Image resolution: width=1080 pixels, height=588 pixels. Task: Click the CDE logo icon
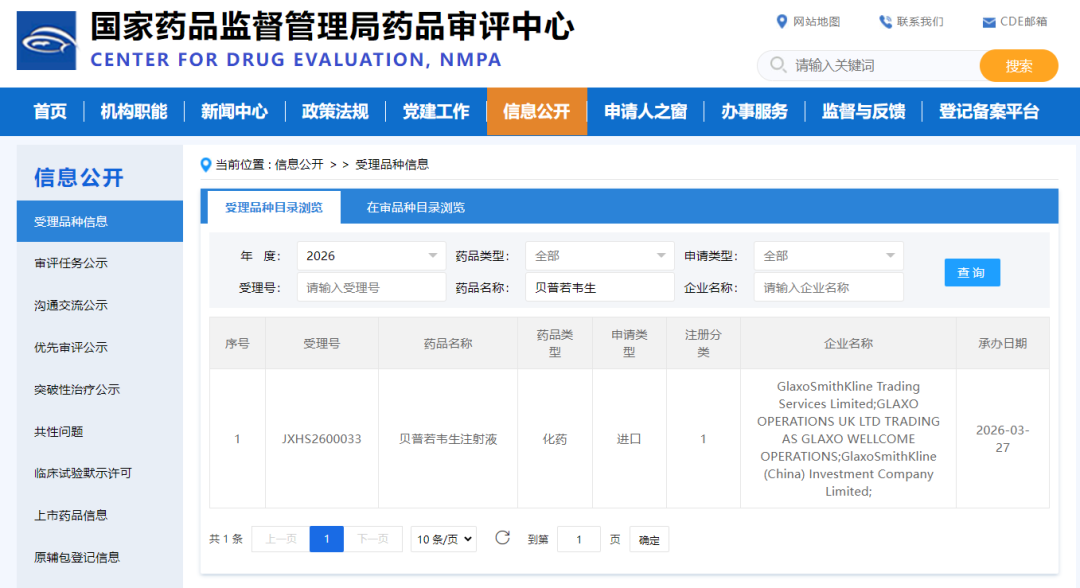[x=46, y=41]
